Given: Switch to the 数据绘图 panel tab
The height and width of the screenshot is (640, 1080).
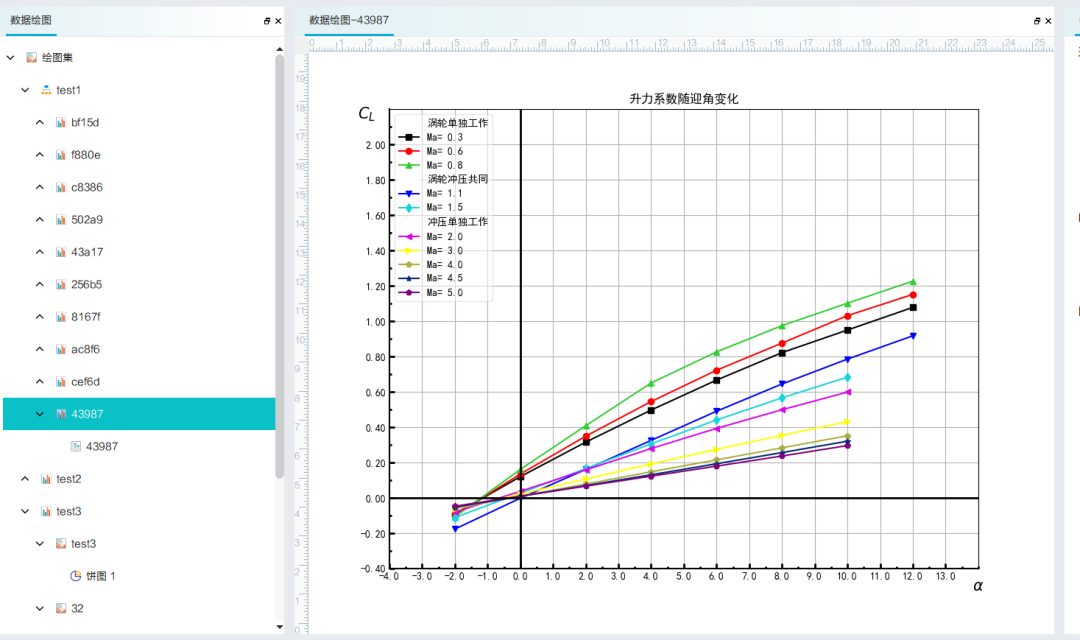Looking at the screenshot, I should click(x=31, y=21).
